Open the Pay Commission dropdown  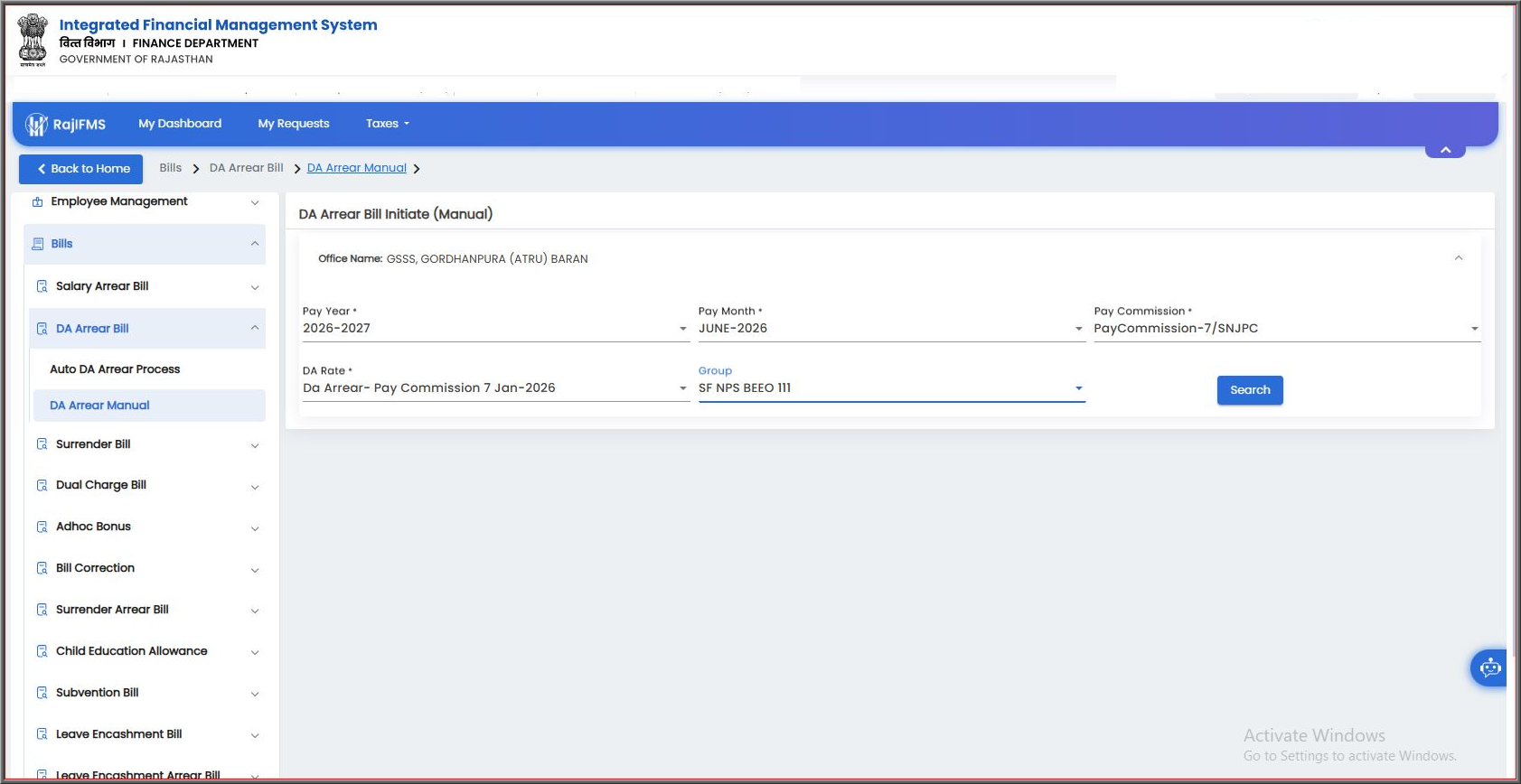pyautogui.click(x=1287, y=329)
